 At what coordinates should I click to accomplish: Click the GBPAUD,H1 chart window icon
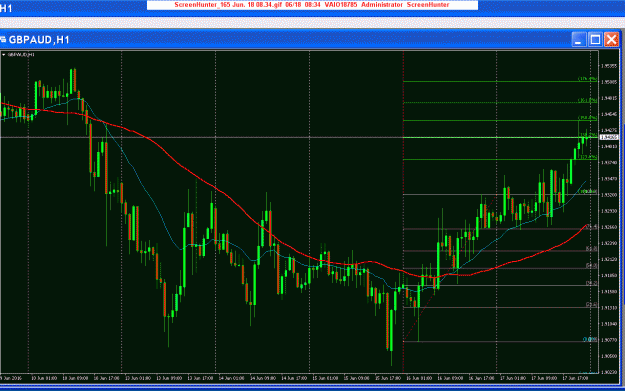(x=3, y=39)
